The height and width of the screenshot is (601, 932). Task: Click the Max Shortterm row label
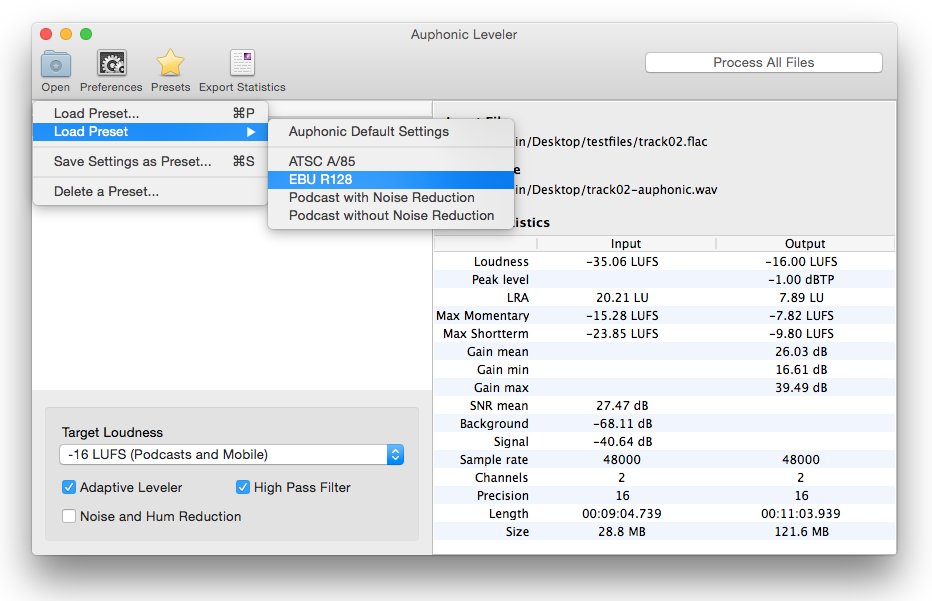(486, 333)
